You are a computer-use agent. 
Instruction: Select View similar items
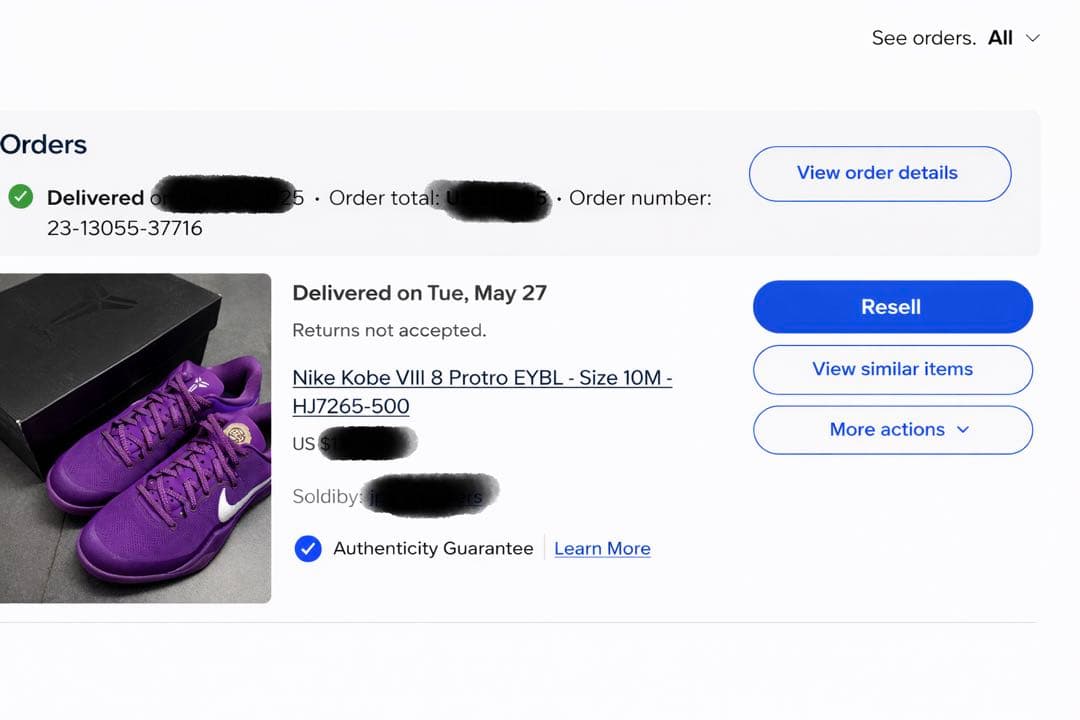(x=892, y=369)
